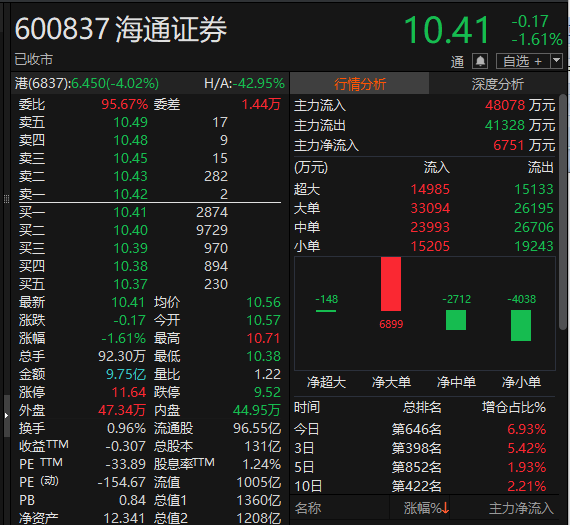Click the 金额 value 9.75亿
570x525 pixels.
126,374
